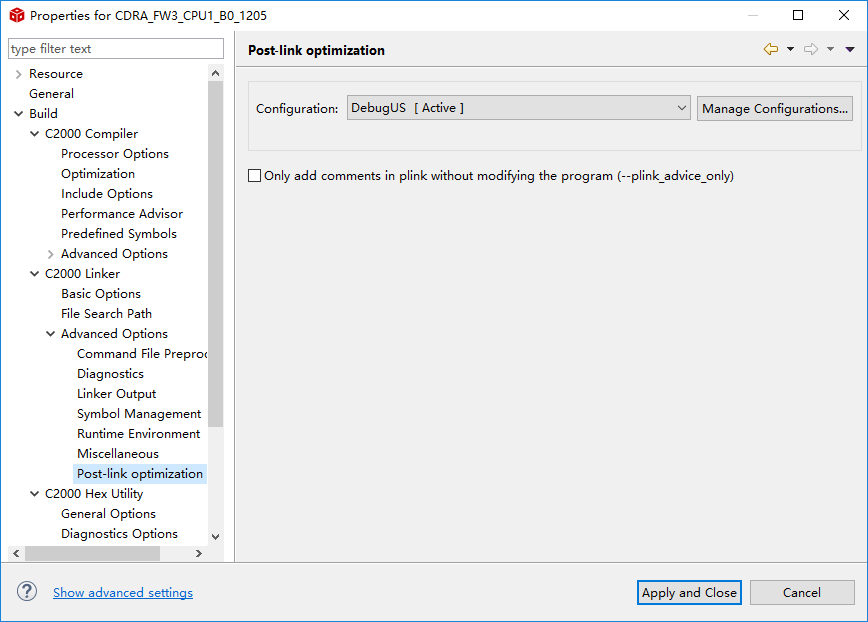868x622 pixels.
Task: Open the Configuration DebugUS dropdown
Action: click(519, 108)
